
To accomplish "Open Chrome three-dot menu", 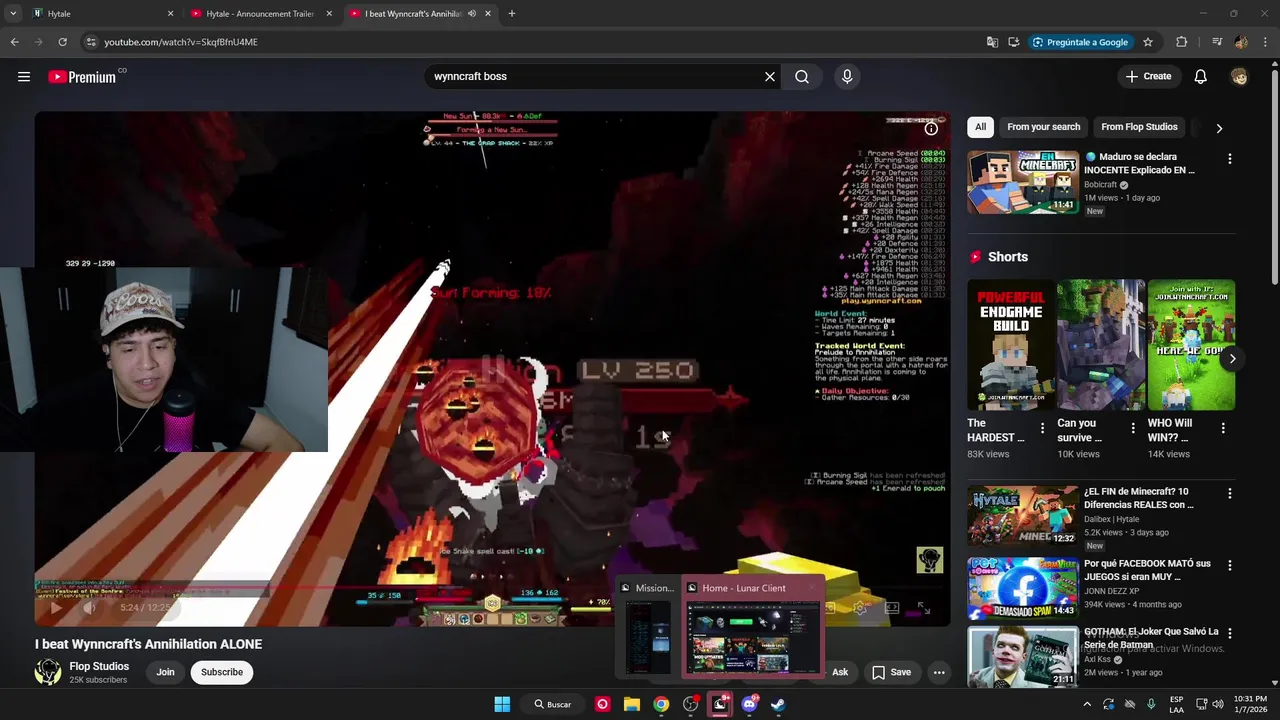I will pyautogui.click(x=1265, y=42).
